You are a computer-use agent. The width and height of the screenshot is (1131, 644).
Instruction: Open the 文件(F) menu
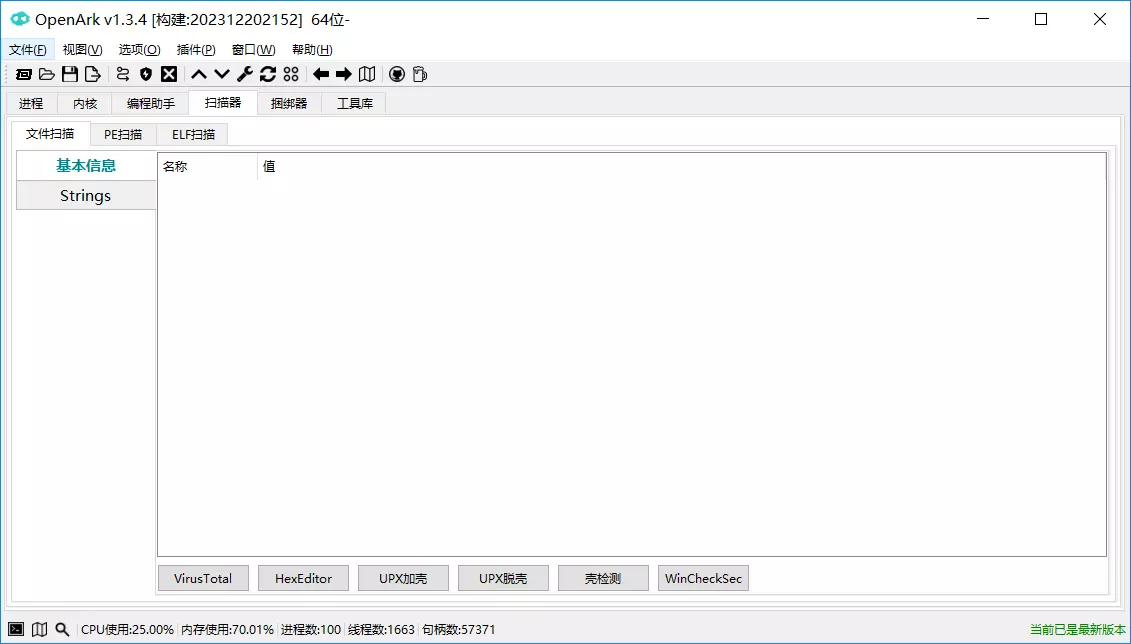point(28,49)
